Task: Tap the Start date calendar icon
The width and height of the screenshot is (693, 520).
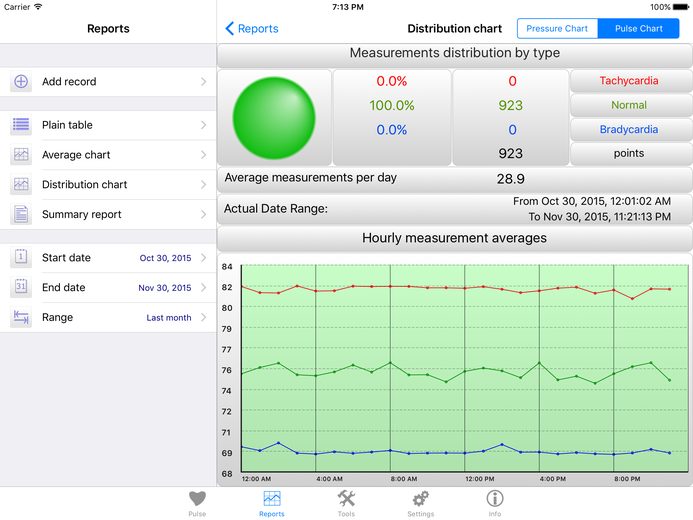Action: (x=21, y=258)
